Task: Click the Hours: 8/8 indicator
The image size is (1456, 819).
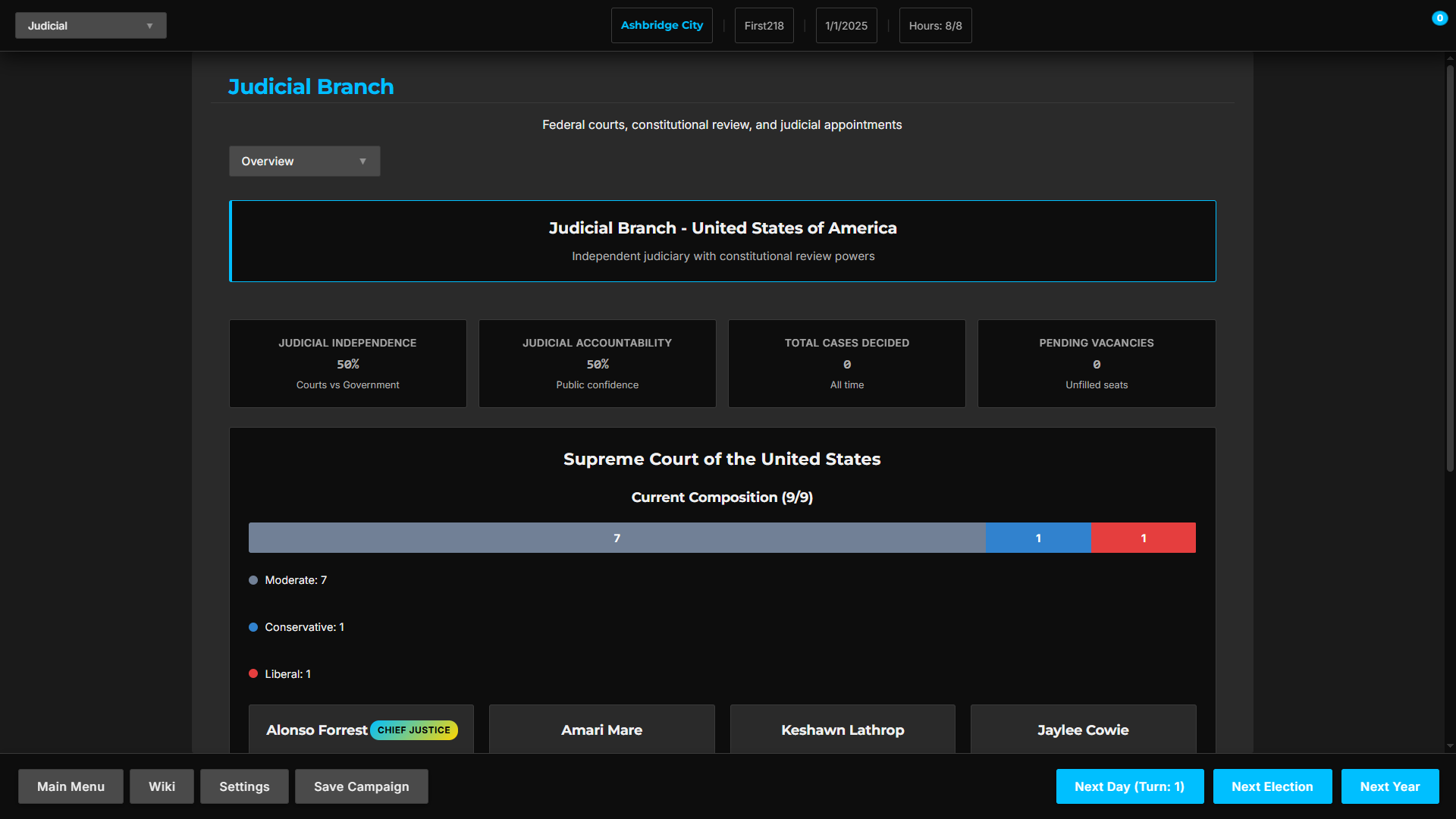Action: point(935,26)
